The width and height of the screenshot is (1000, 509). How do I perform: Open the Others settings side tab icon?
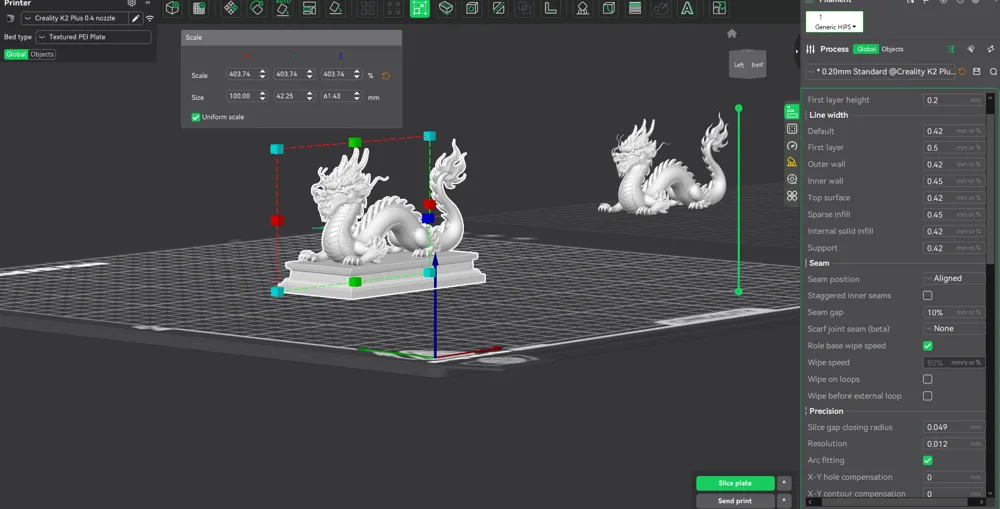[x=792, y=196]
